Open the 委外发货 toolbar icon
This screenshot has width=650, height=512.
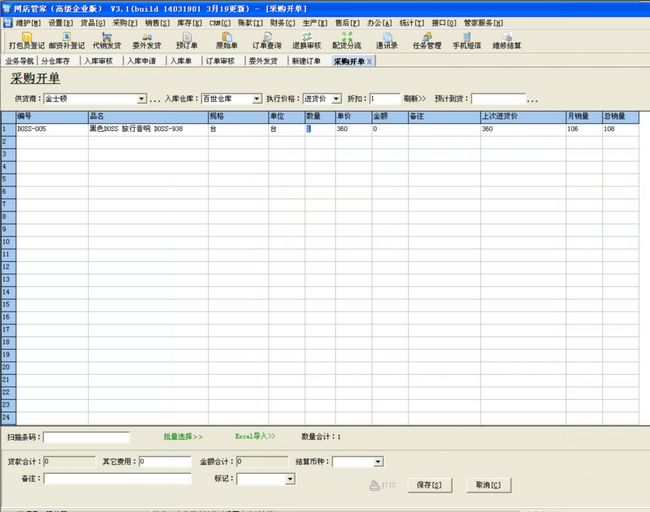147,41
